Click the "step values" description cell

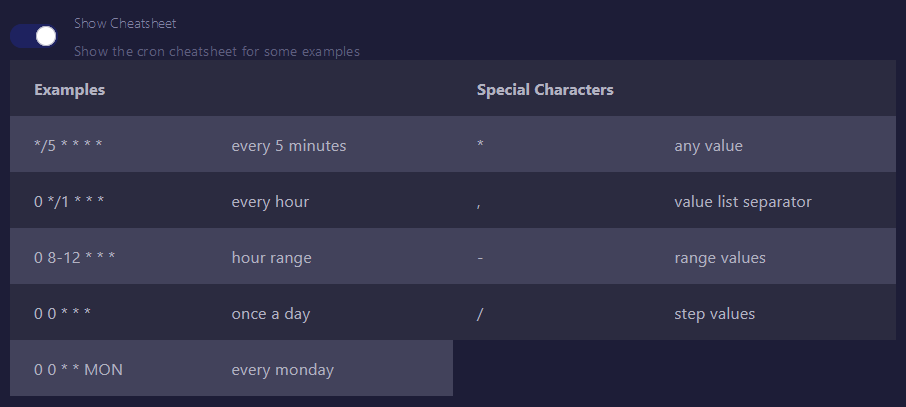715,314
